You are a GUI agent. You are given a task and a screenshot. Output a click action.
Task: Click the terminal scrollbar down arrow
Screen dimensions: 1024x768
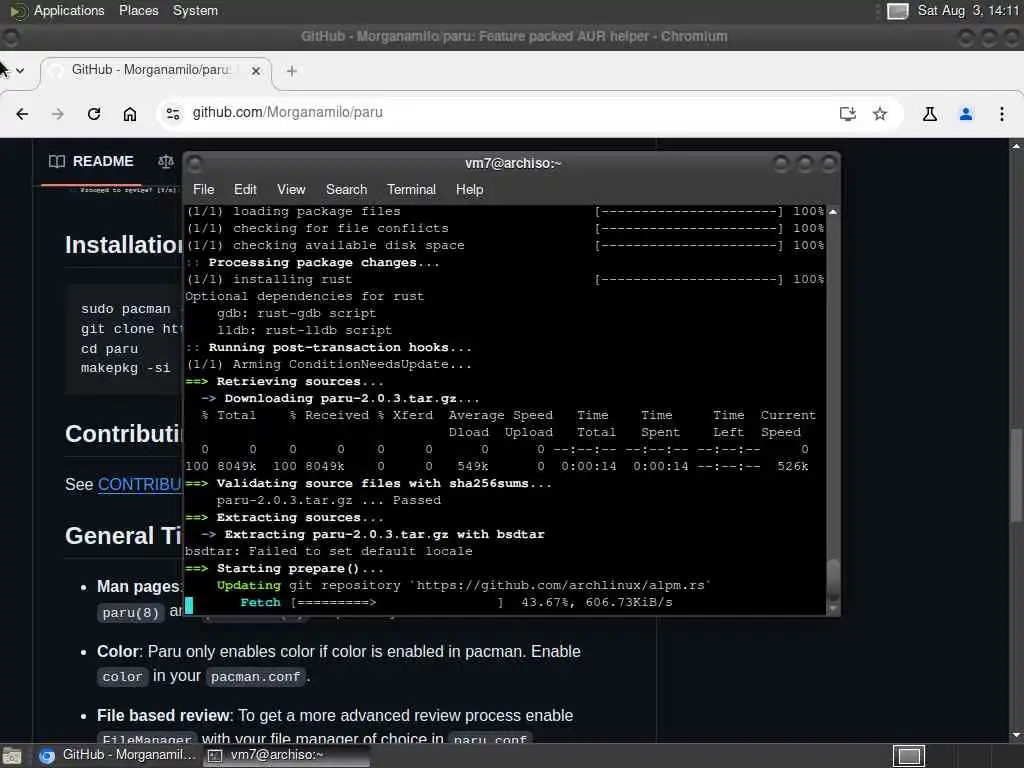pos(833,609)
